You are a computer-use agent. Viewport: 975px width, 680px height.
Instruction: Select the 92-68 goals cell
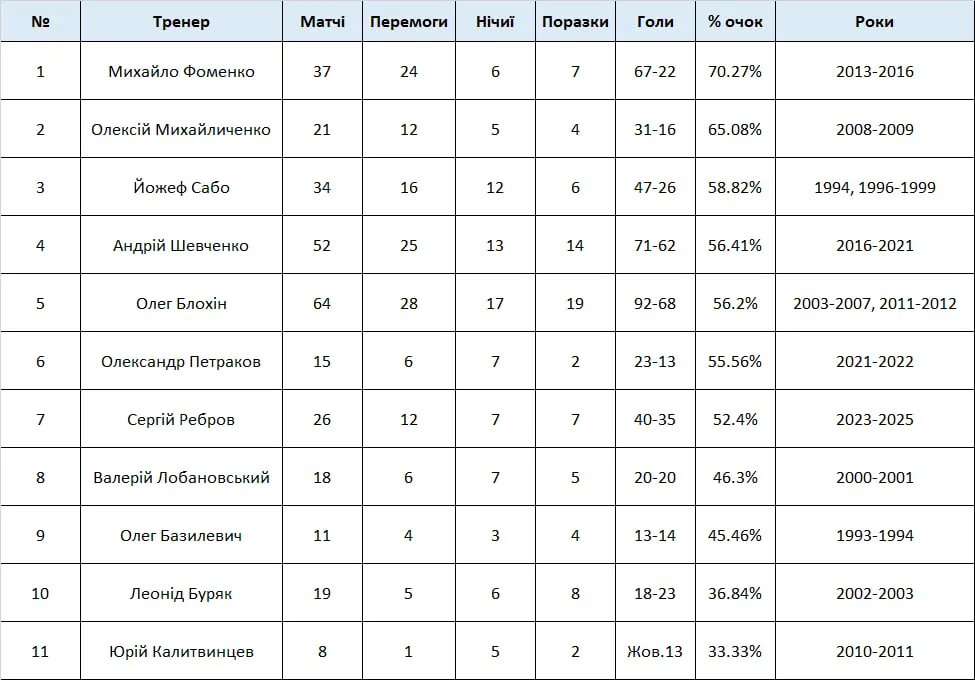(x=655, y=303)
